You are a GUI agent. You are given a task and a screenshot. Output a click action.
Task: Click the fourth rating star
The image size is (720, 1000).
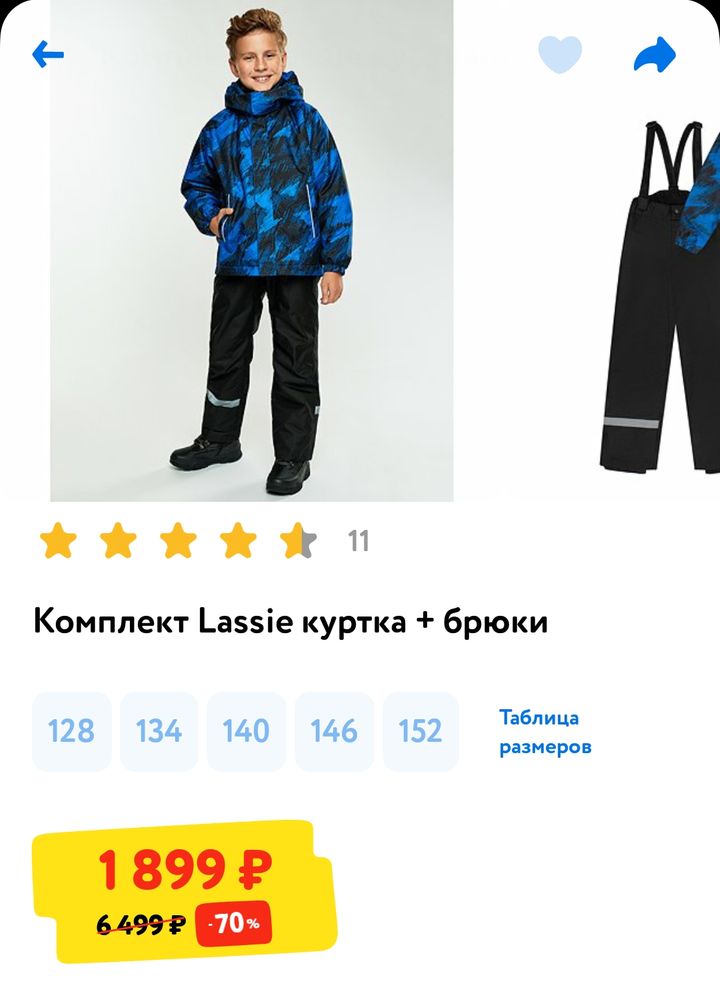[238, 540]
